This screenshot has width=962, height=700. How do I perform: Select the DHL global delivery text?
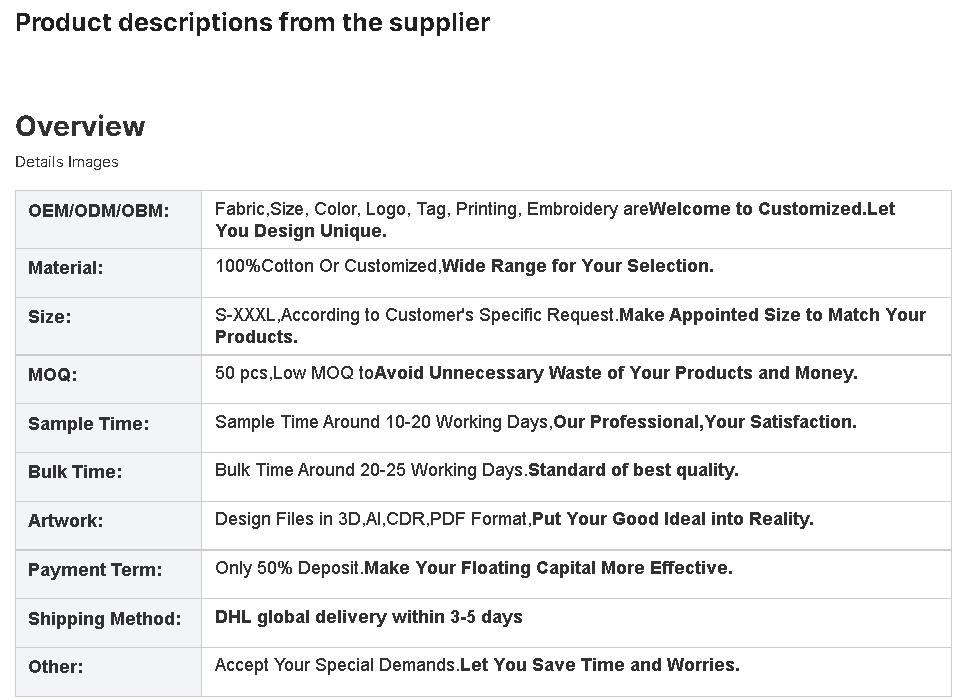coord(369,617)
